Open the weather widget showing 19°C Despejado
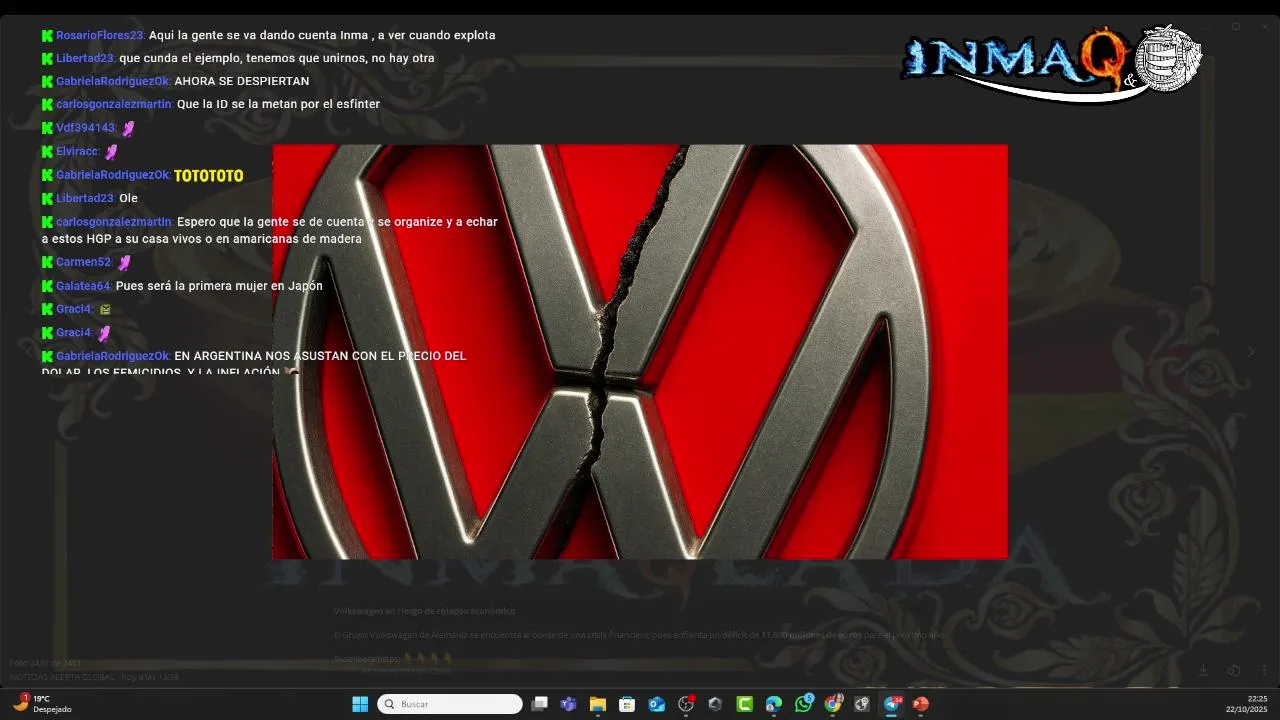This screenshot has width=1280, height=720. (42, 704)
